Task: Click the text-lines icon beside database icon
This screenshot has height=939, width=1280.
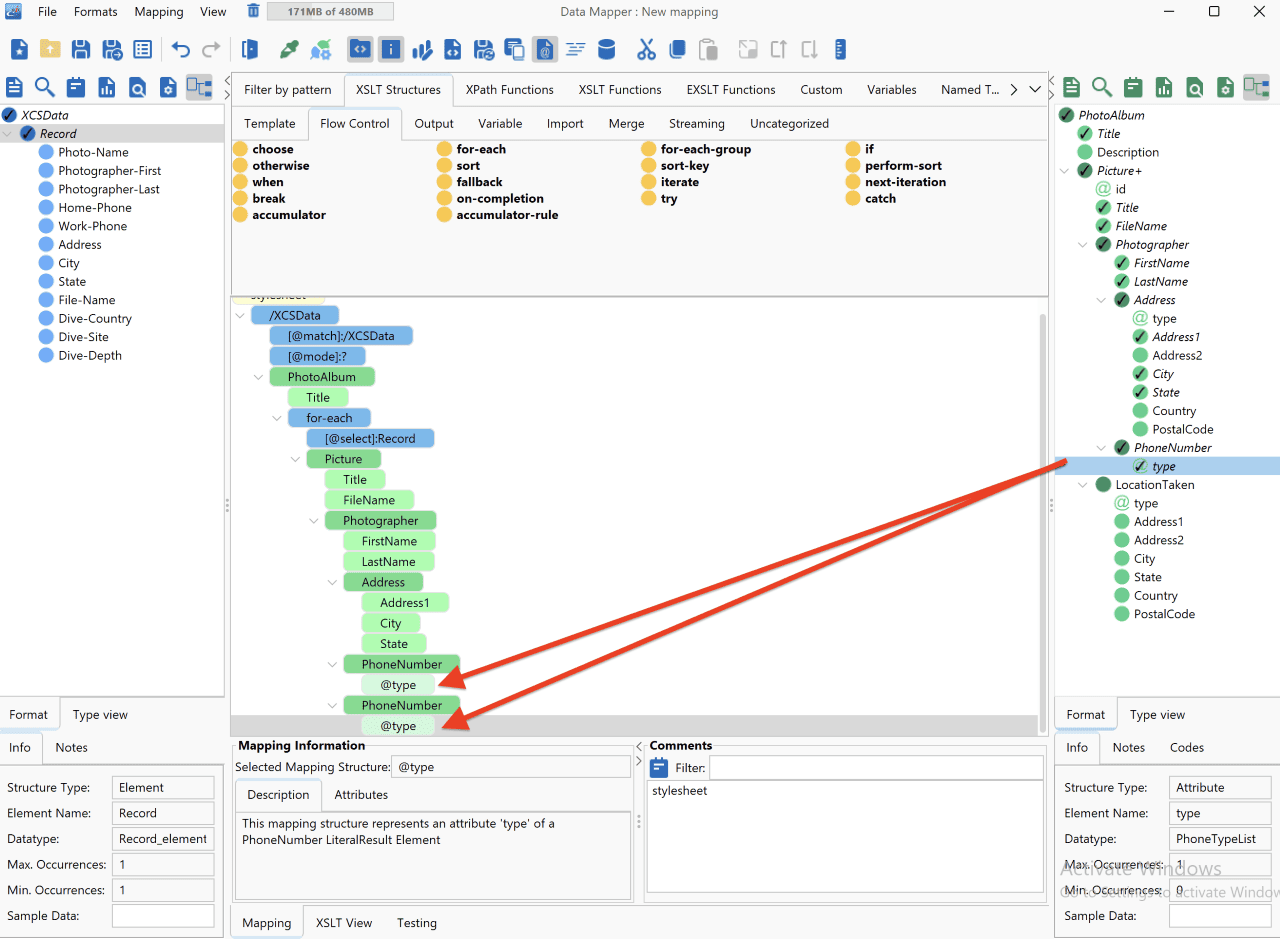Action: tap(575, 49)
